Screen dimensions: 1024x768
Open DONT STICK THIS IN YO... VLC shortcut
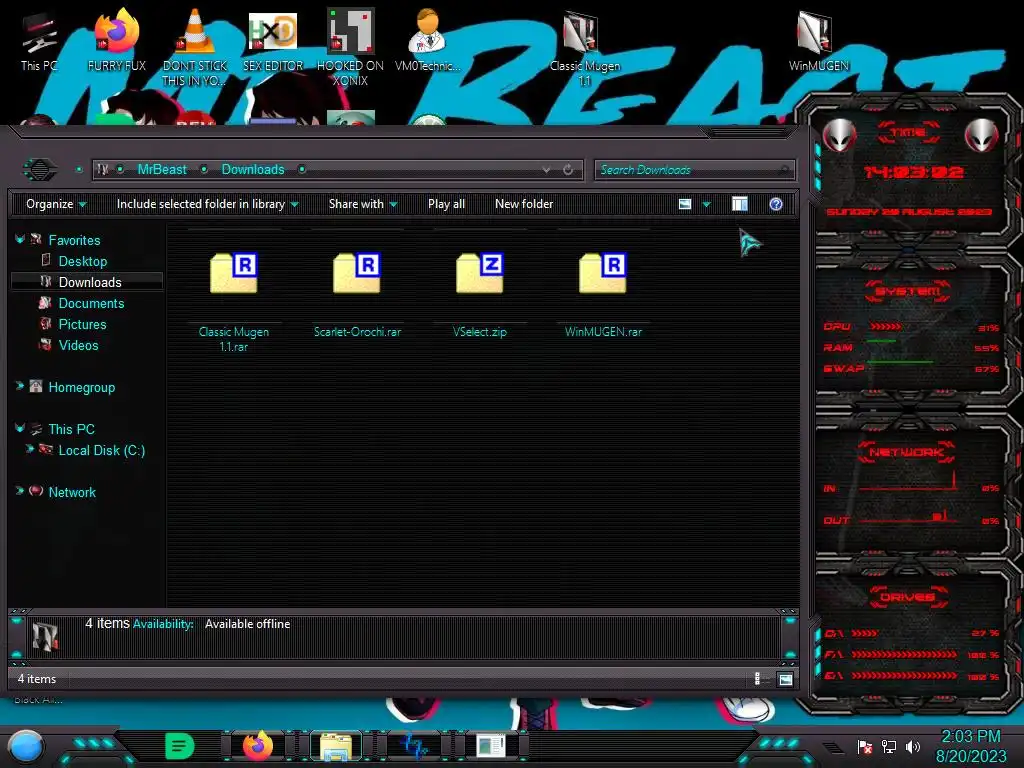click(195, 47)
